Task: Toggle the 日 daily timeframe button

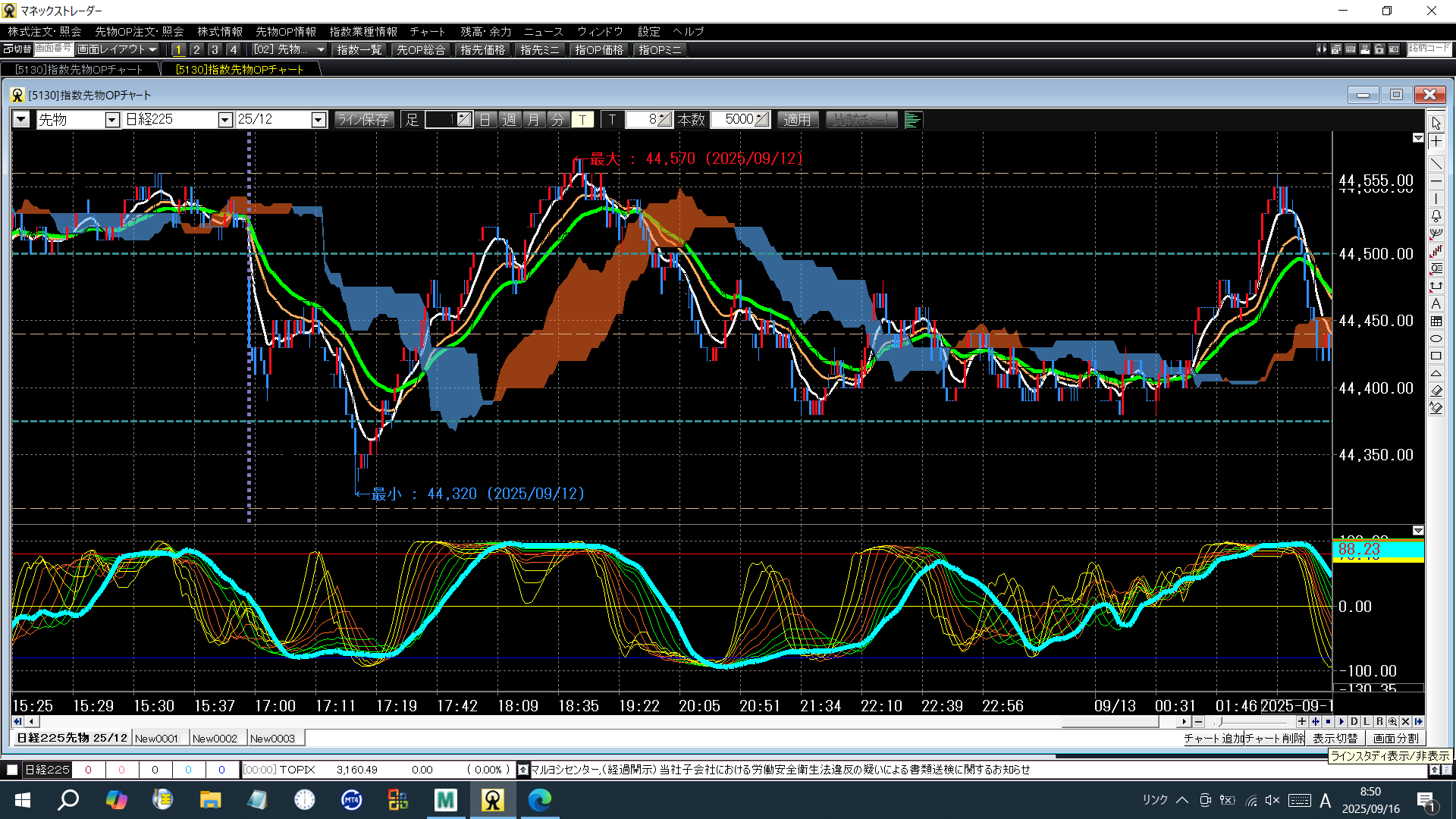Action: pyautogui.click(x=485, y=120)
